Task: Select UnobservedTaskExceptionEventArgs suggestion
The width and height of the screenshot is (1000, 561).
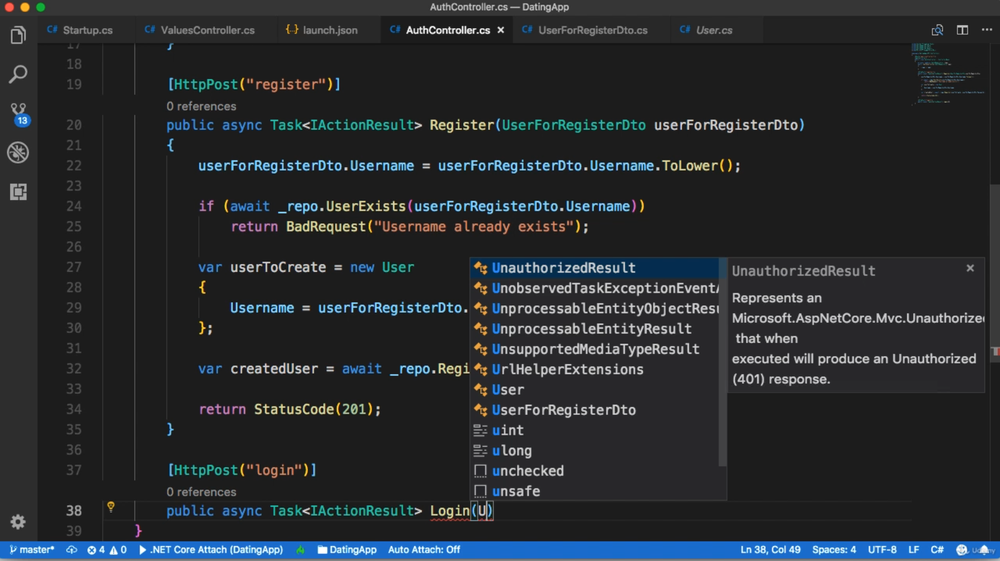Action: [594, 288]
